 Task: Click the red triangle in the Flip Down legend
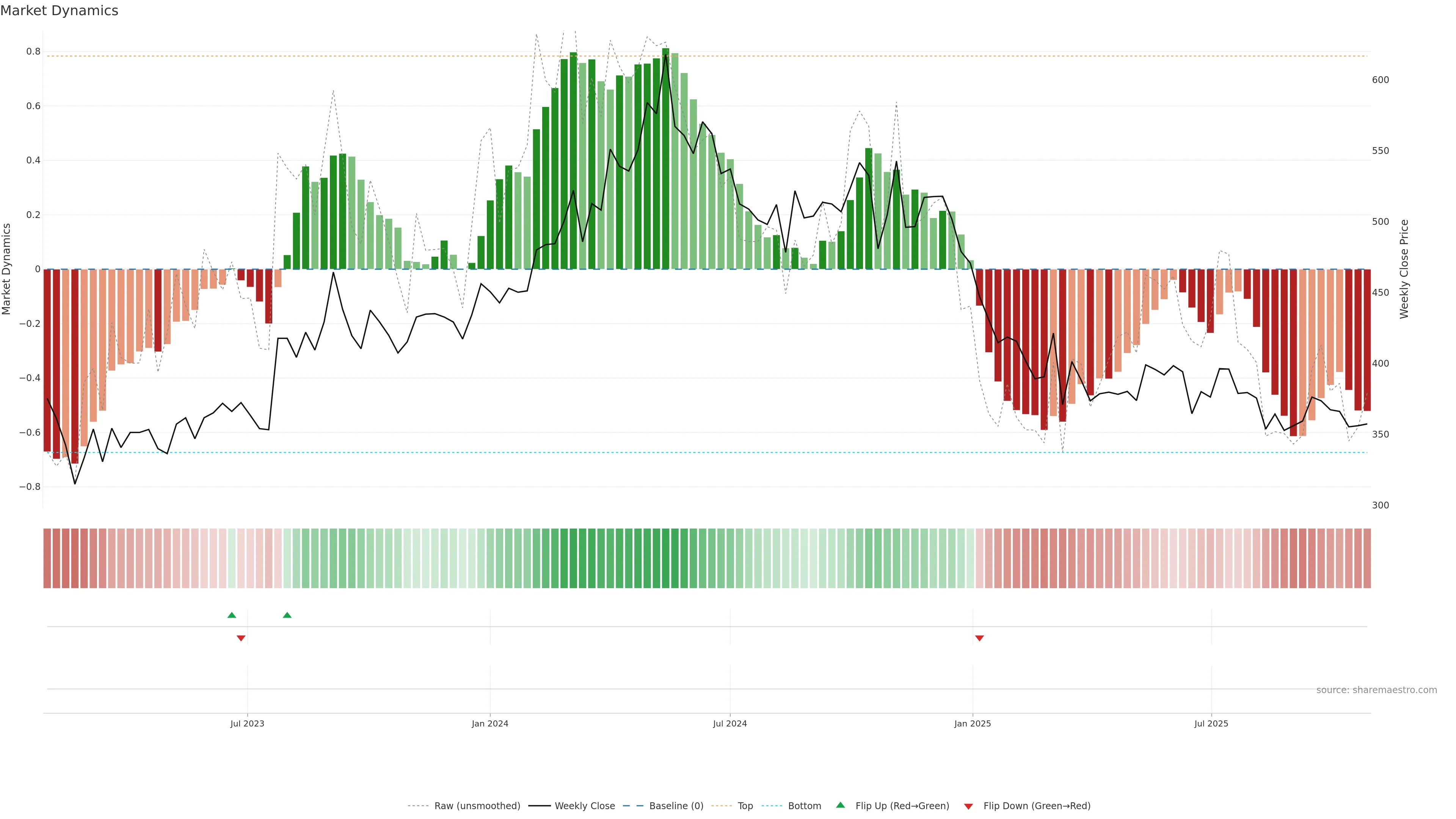click(x=968, y=806)
